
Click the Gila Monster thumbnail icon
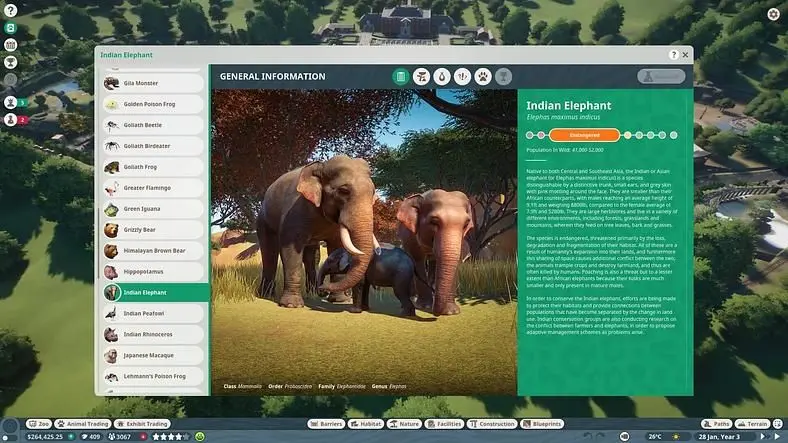tap(111, 83)
